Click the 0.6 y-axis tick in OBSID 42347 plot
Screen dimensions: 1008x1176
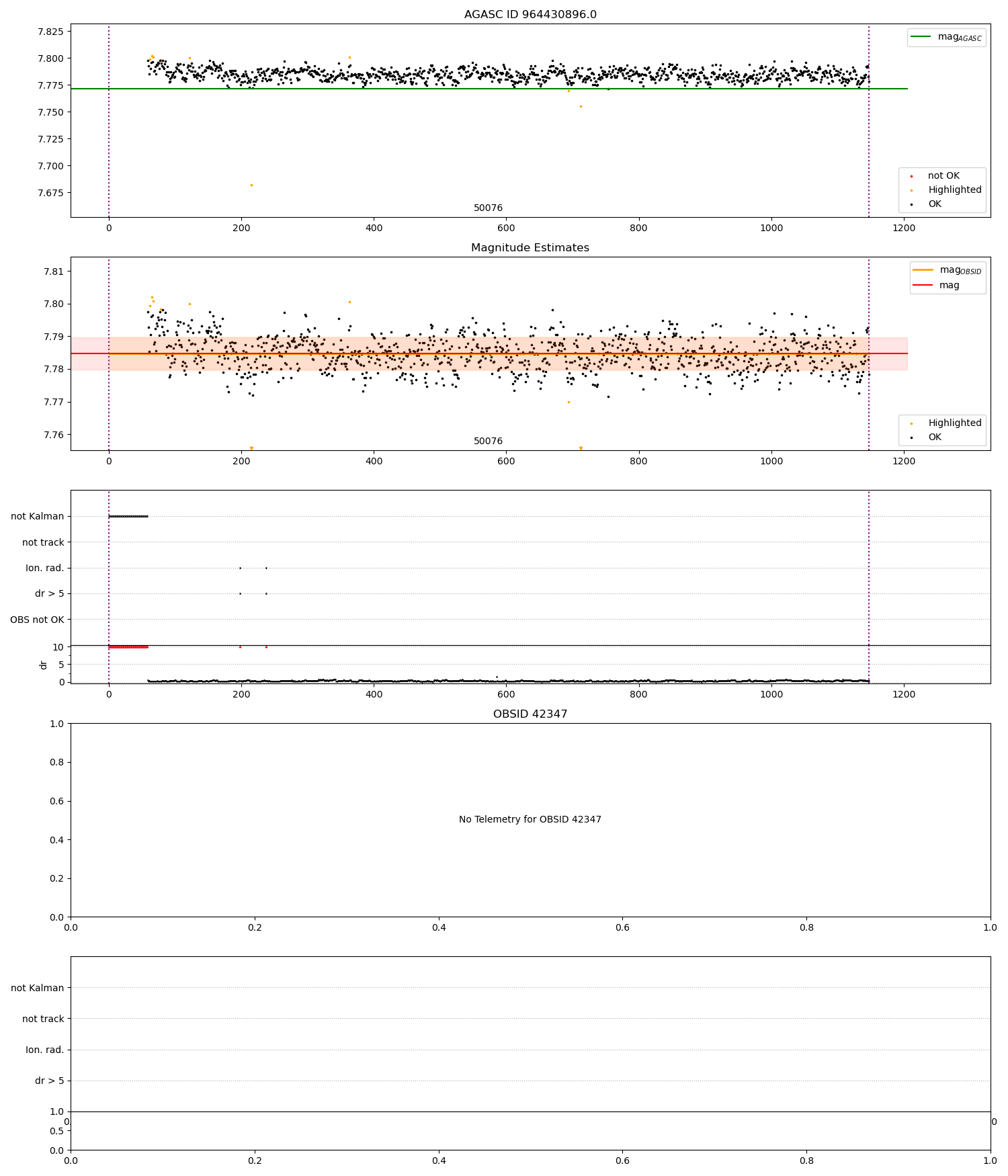[57, 801]
